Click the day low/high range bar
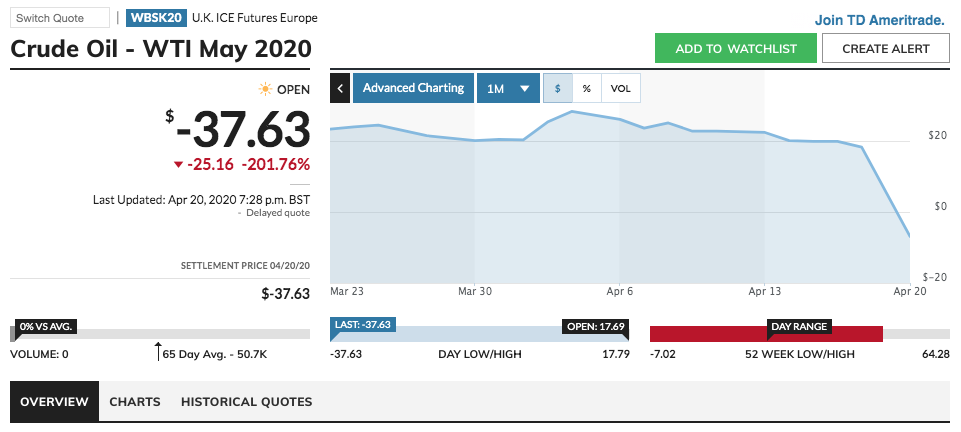 pyautogui.click(x=480, y=335)
